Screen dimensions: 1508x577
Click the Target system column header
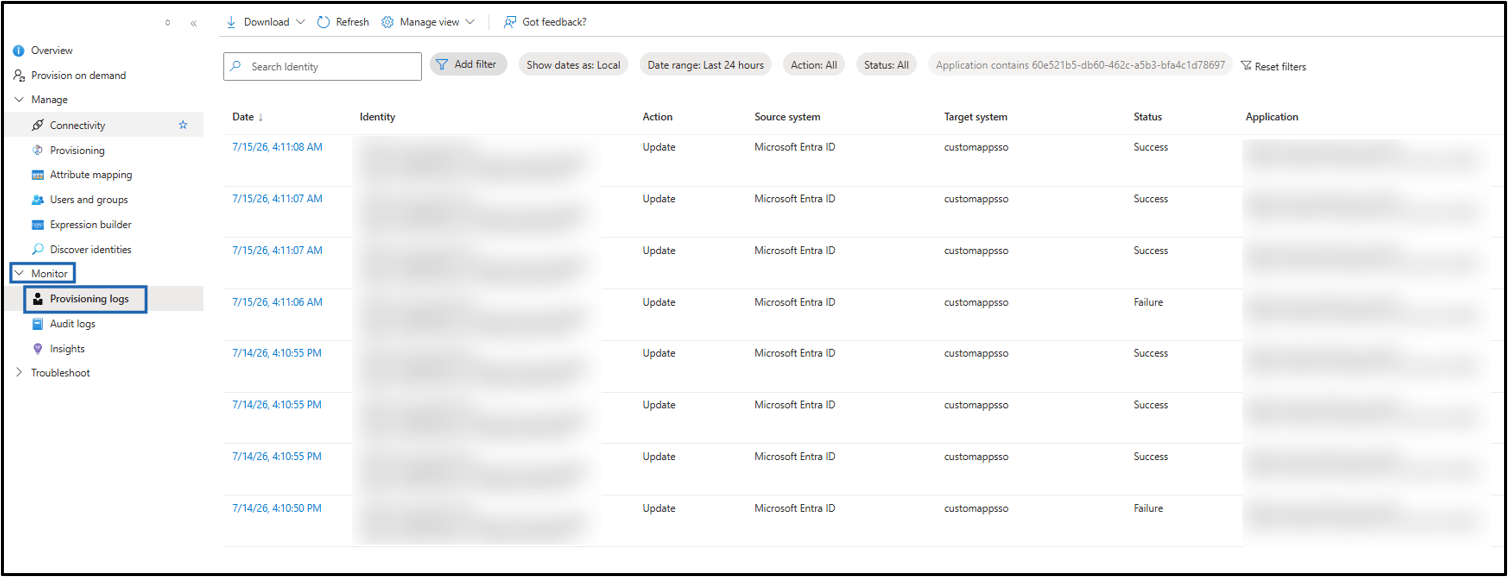tap(976, 117)
